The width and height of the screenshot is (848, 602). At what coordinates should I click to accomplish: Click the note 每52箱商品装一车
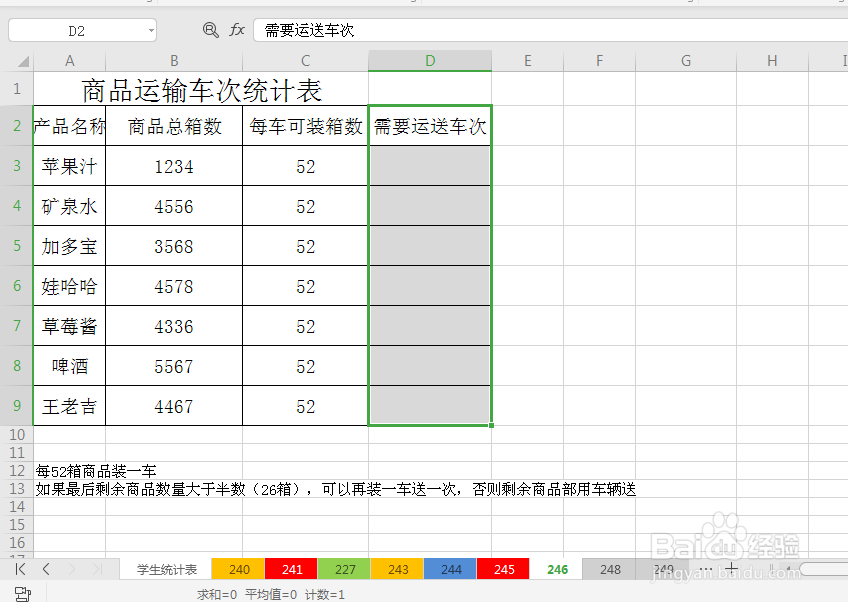(x=96, y=471)
